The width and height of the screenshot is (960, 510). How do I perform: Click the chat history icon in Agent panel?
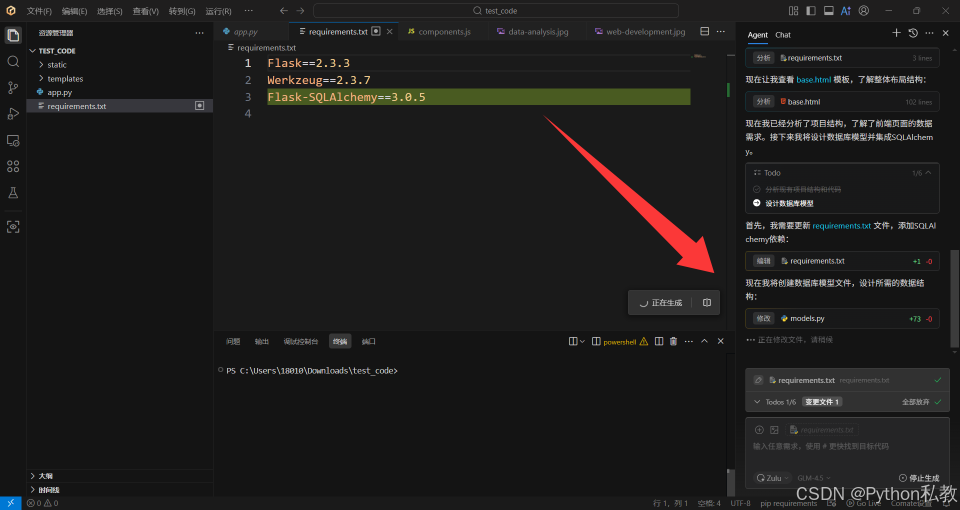click(912, 34)
